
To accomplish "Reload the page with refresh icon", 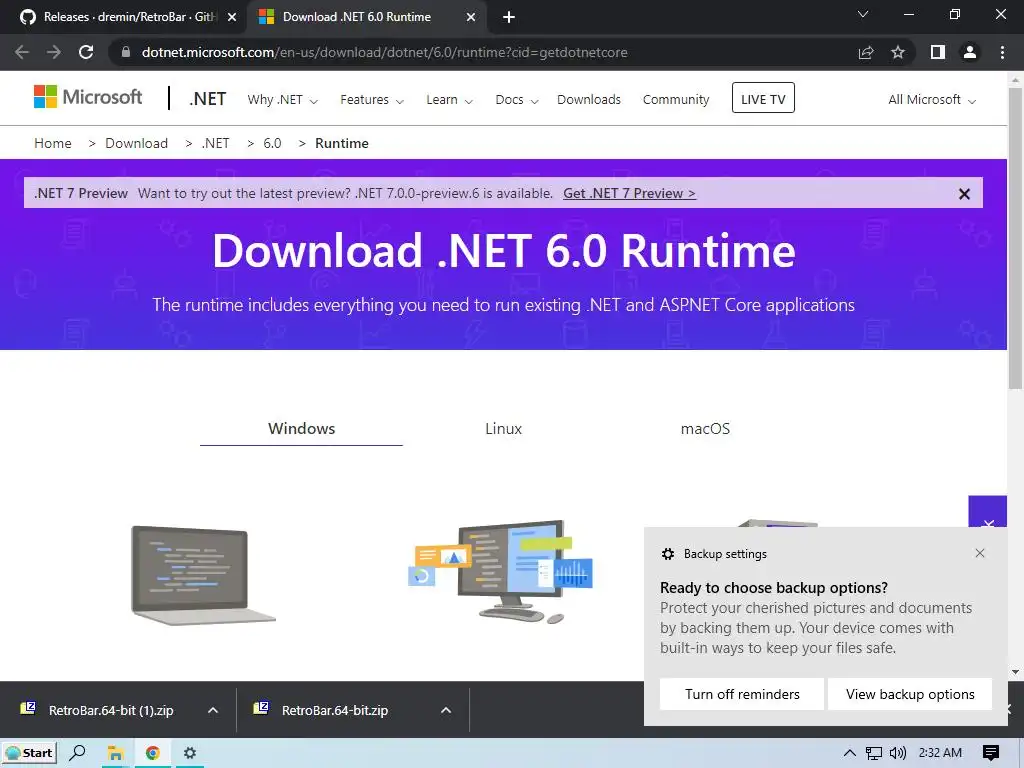I will pos(86,52).
